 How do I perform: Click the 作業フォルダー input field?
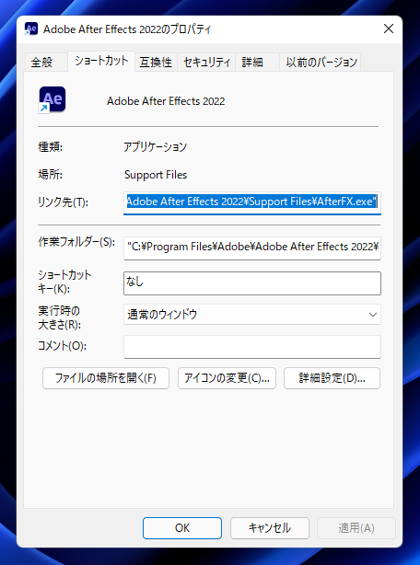(x=252, y=248)
